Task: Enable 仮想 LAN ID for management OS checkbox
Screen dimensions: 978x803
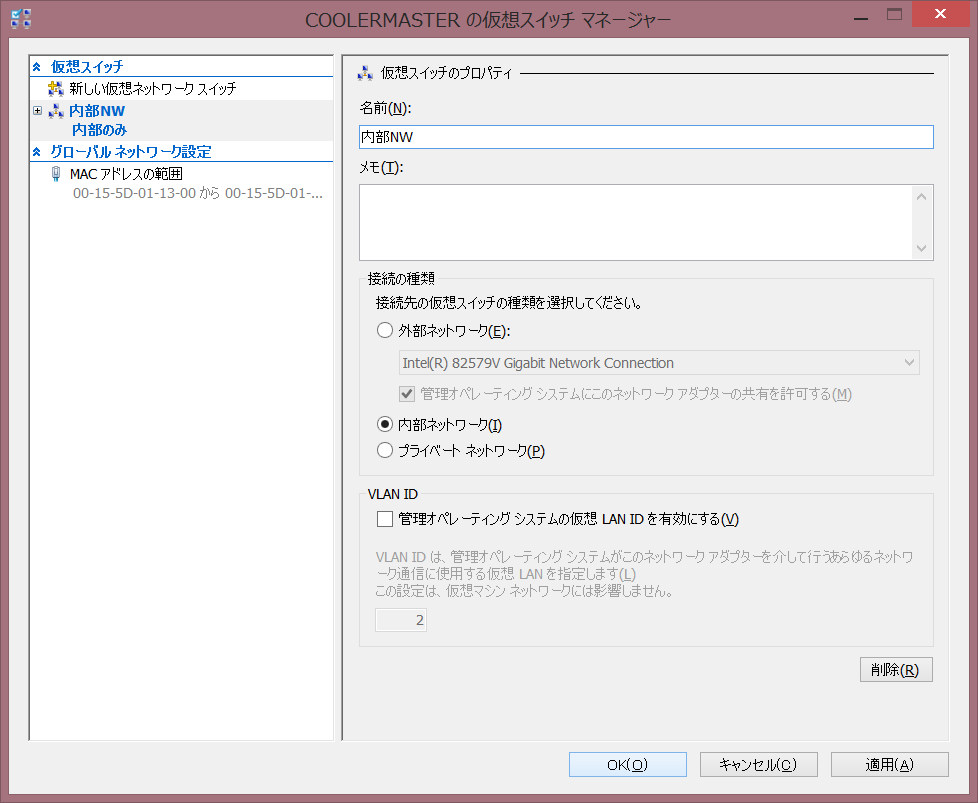Action: tap(385, 519)
